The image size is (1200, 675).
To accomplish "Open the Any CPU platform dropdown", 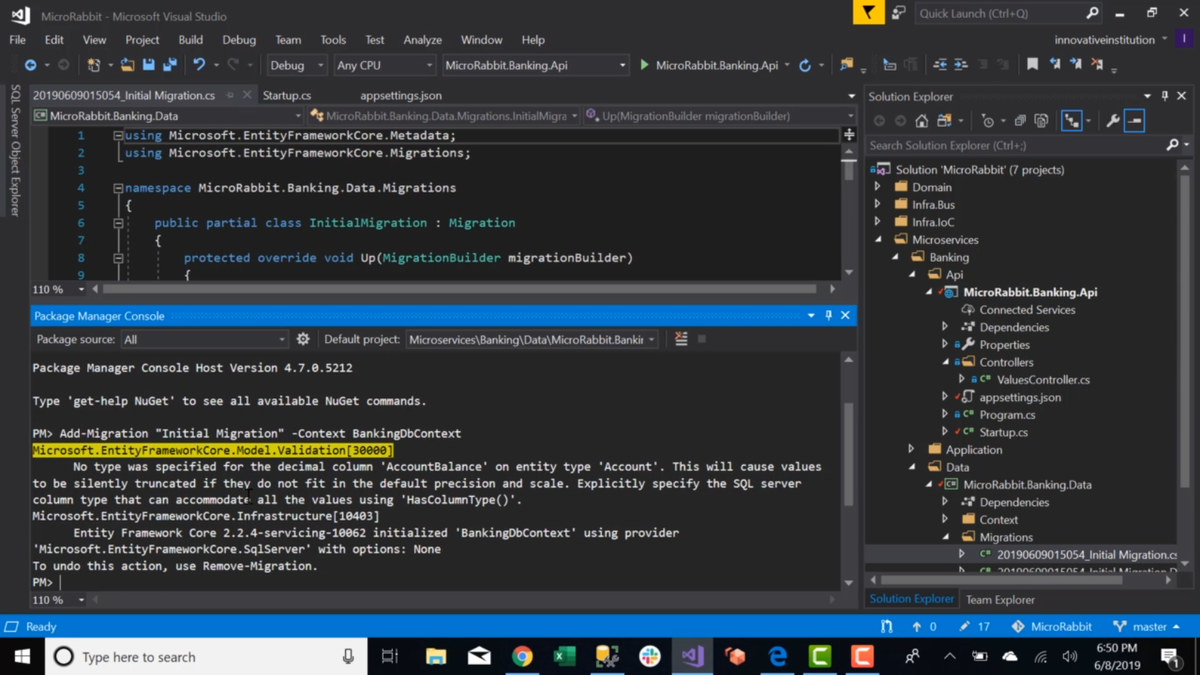I will (x=384, y=65).
